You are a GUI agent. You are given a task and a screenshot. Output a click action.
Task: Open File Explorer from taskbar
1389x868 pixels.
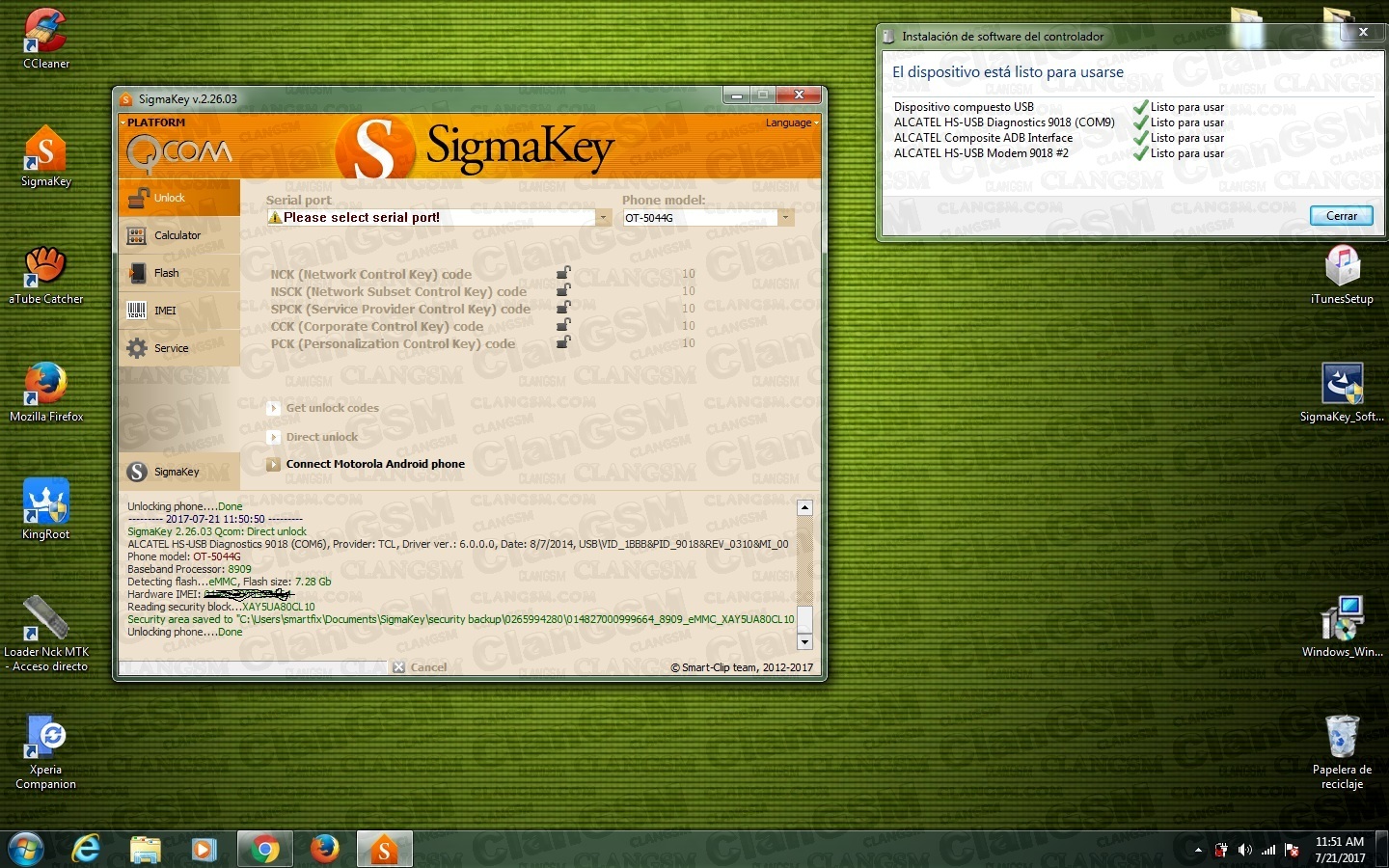tap(145, 849)
